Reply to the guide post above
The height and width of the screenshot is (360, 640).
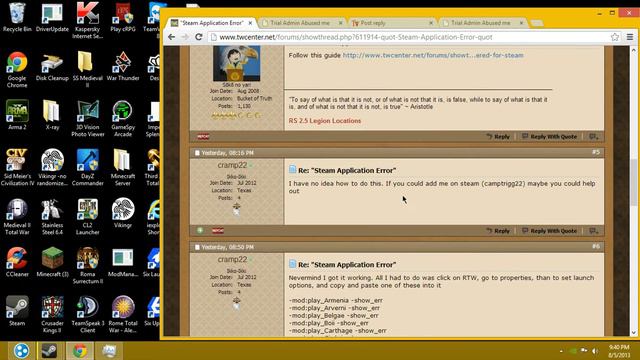(498, 137)
